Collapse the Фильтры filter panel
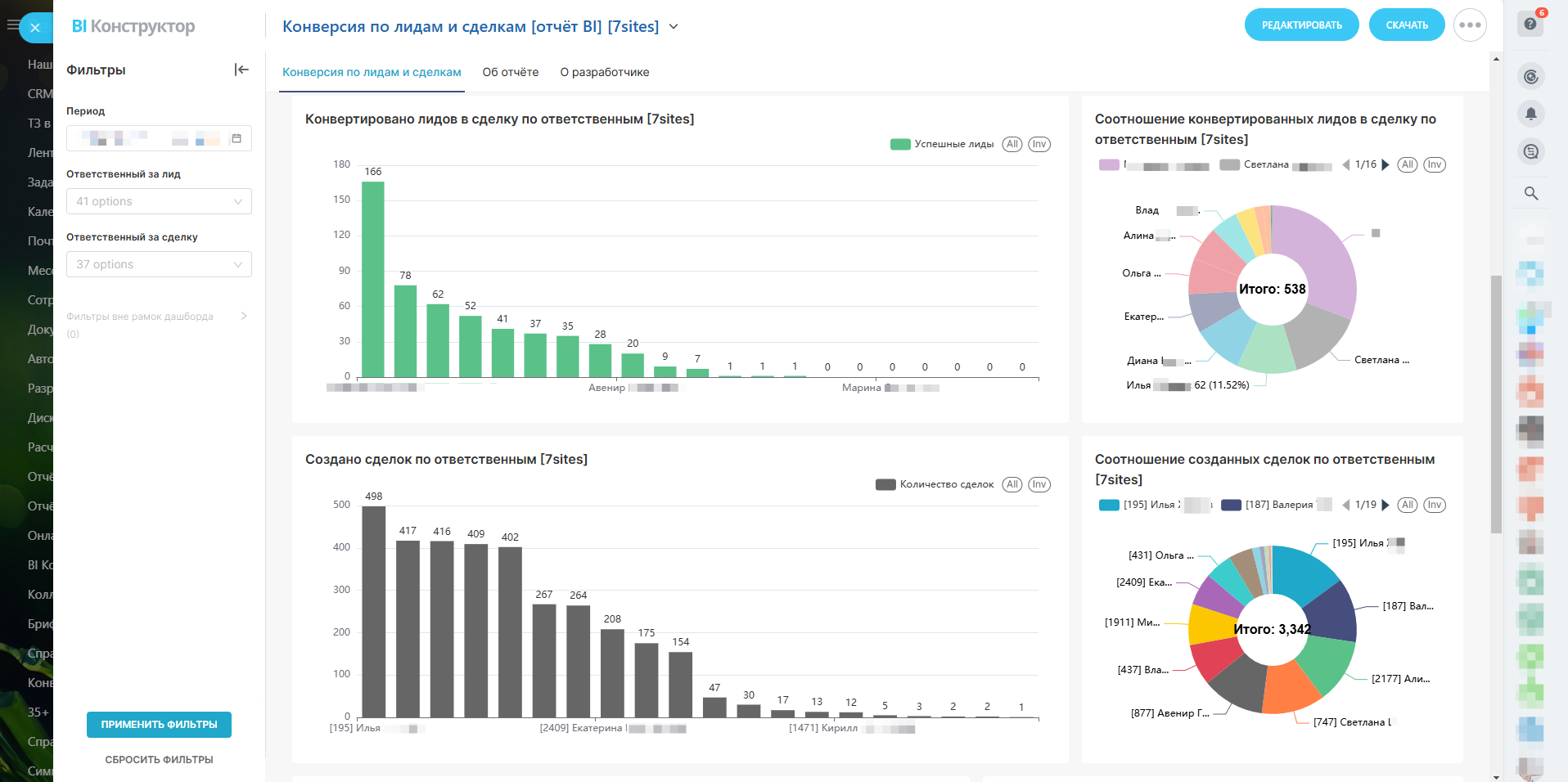 click(x=241, y=70)
